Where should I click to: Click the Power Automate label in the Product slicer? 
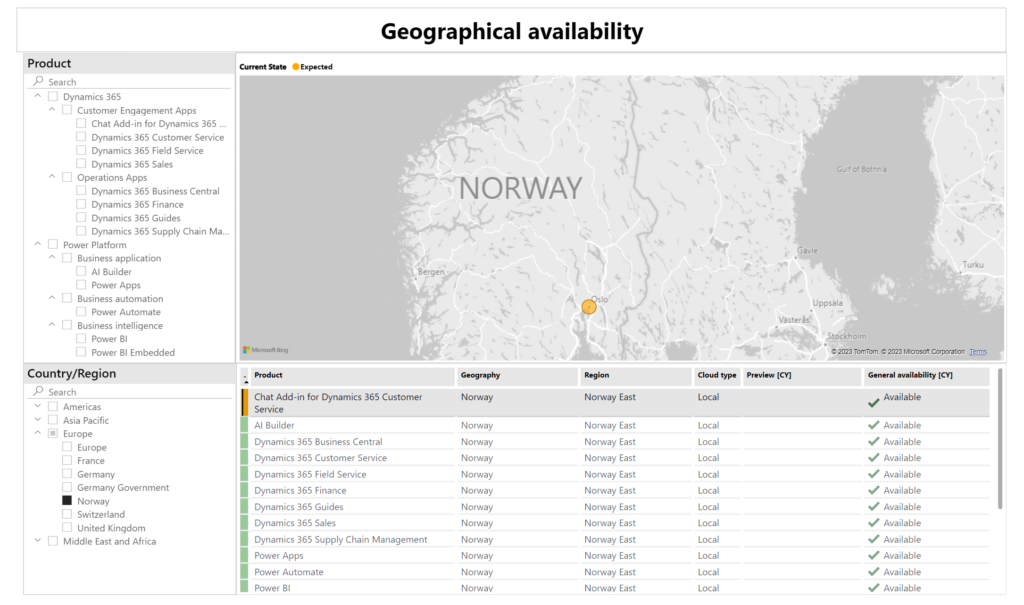click(126, 312)
